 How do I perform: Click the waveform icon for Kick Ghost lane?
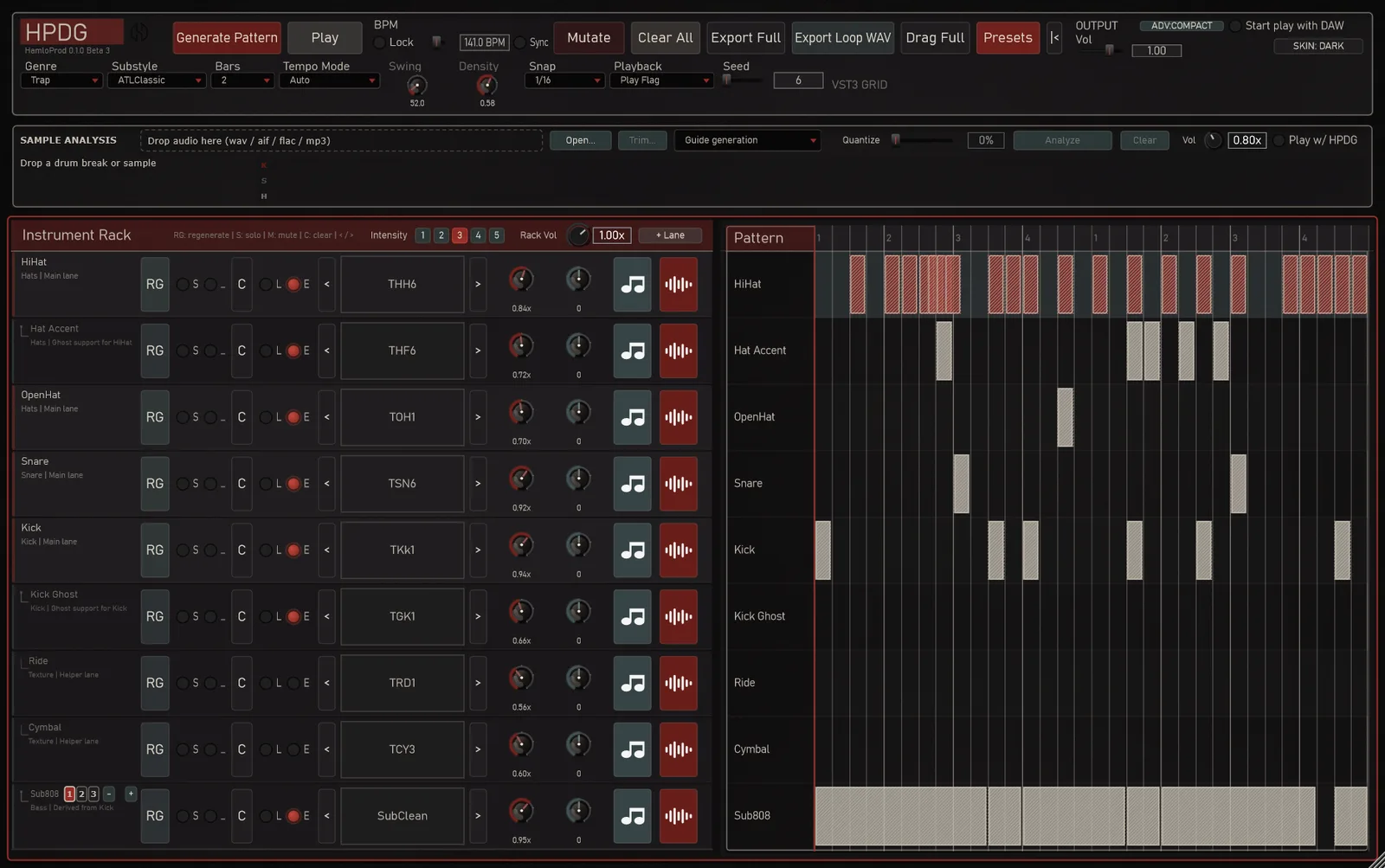pos(678,616)
